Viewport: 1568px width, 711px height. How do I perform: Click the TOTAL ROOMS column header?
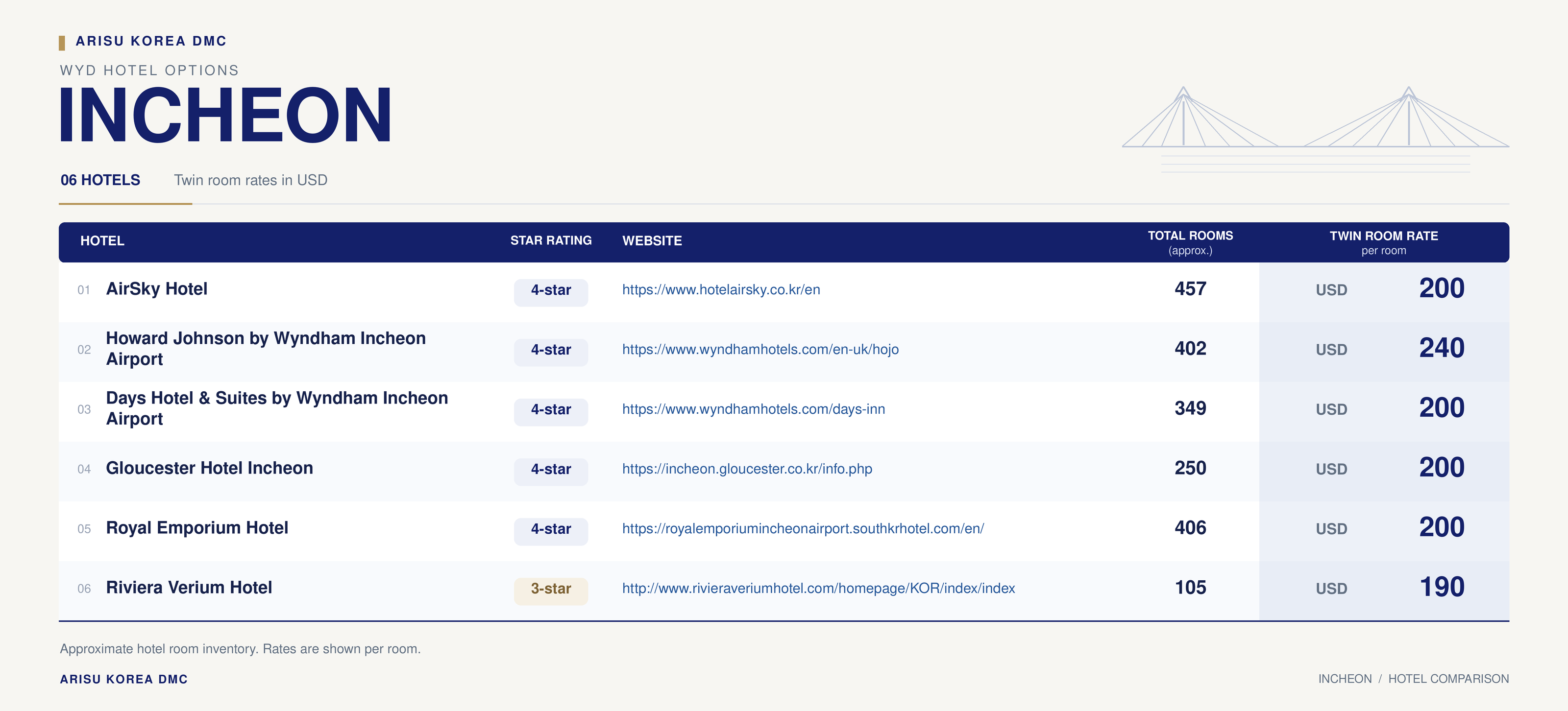(1190, 242)
